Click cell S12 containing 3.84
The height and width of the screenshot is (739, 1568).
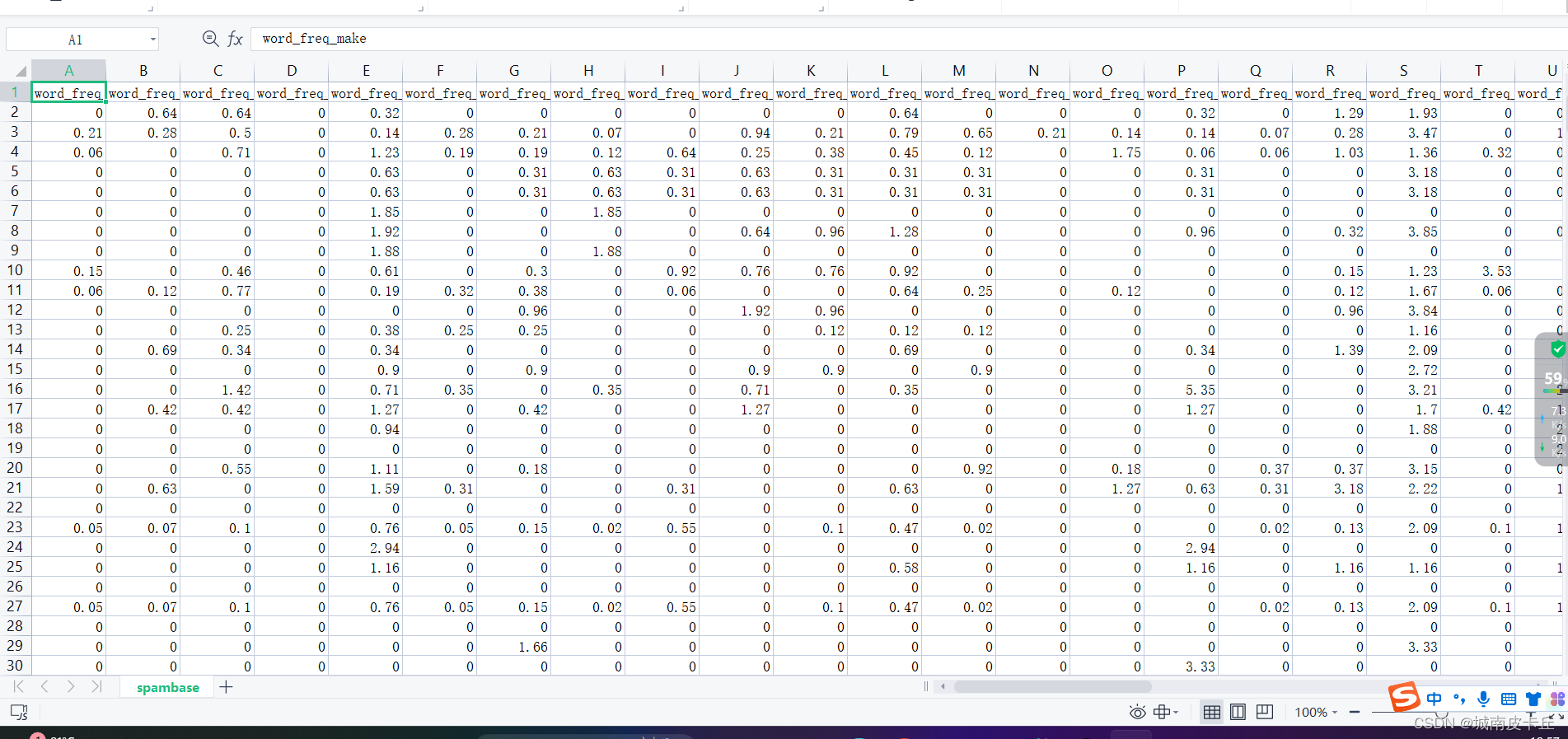coord(1404,311)
